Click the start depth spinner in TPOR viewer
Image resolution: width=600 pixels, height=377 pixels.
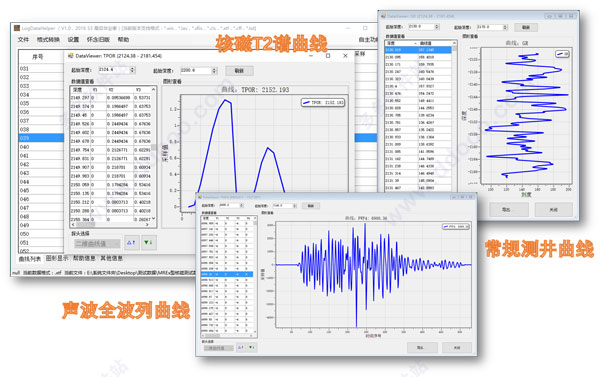pos(117,70)
